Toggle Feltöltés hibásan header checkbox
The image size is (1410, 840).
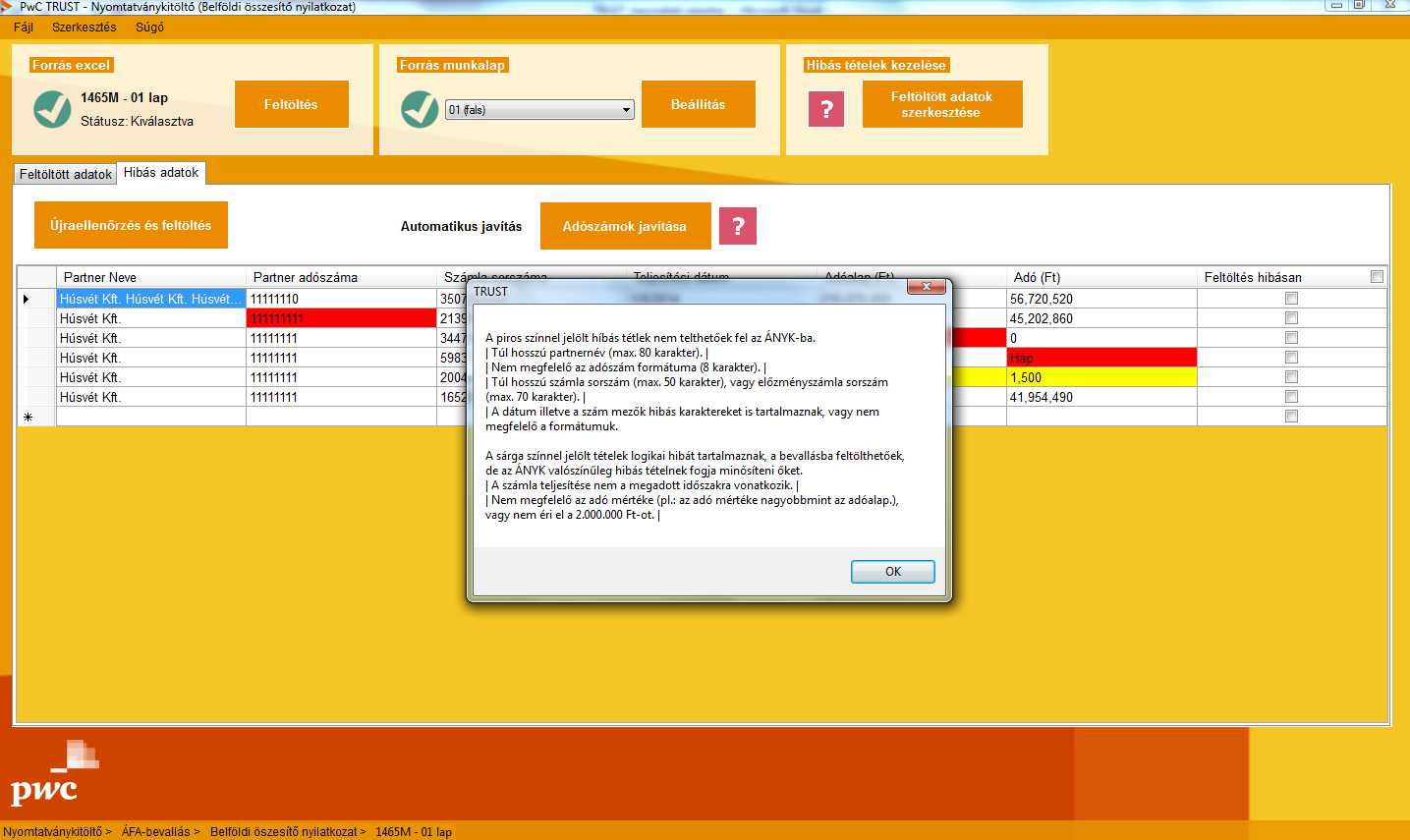click(x=1377, y=277)
